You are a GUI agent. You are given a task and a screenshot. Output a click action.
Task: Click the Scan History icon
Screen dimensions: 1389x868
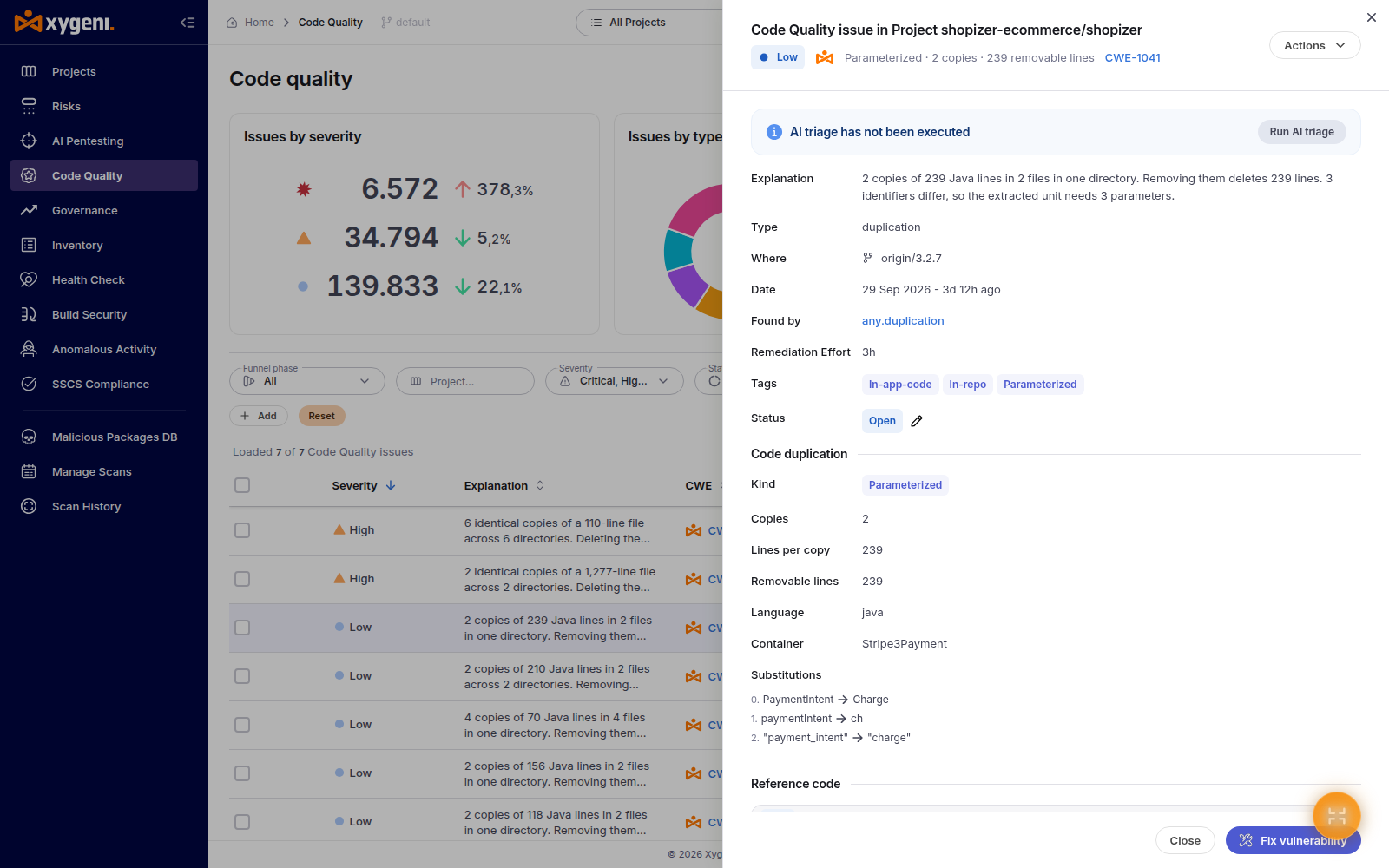tap(29, 506)
